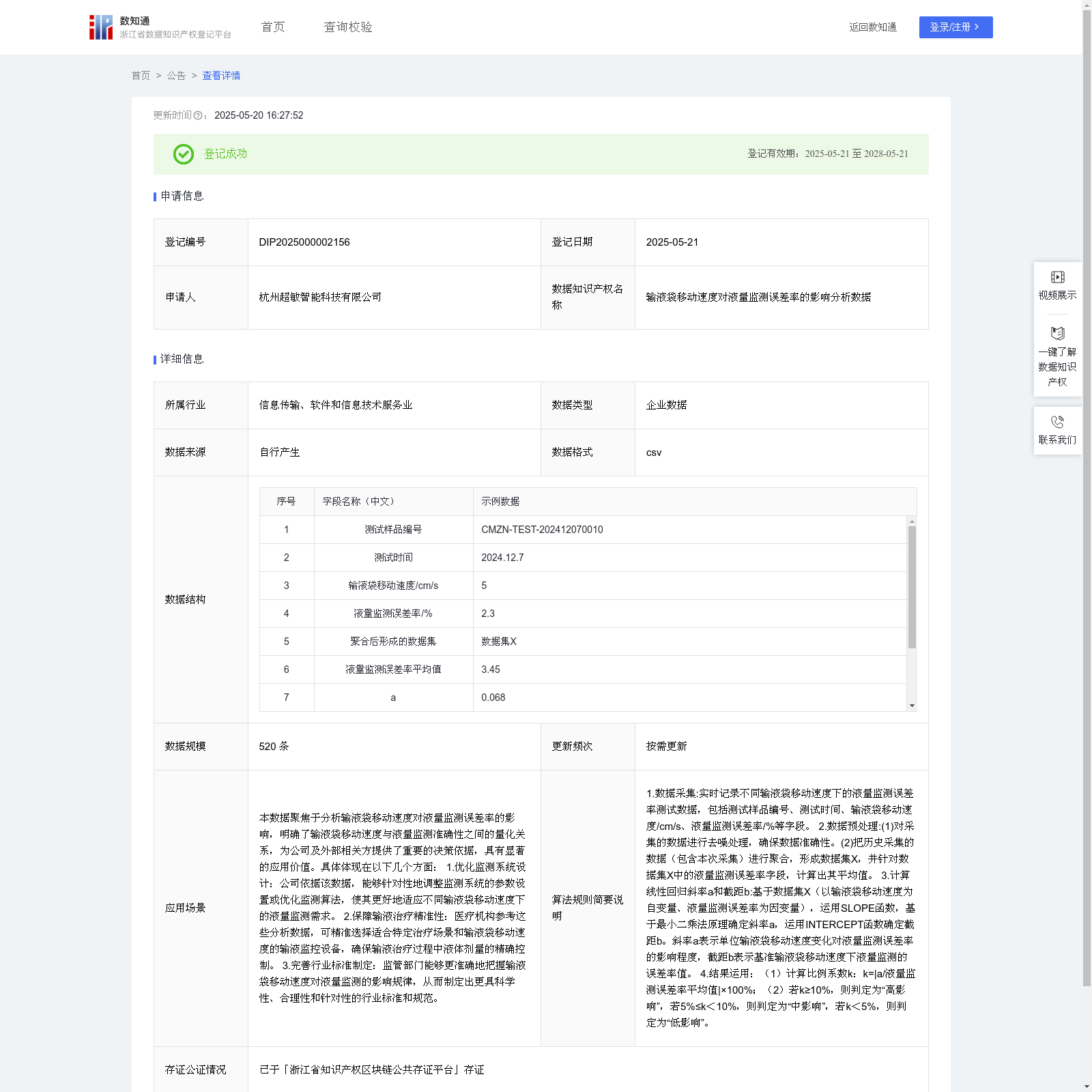Click 查看详情 in the breadcrumb
The image size is (1092, 1092).
coord(221,76)
